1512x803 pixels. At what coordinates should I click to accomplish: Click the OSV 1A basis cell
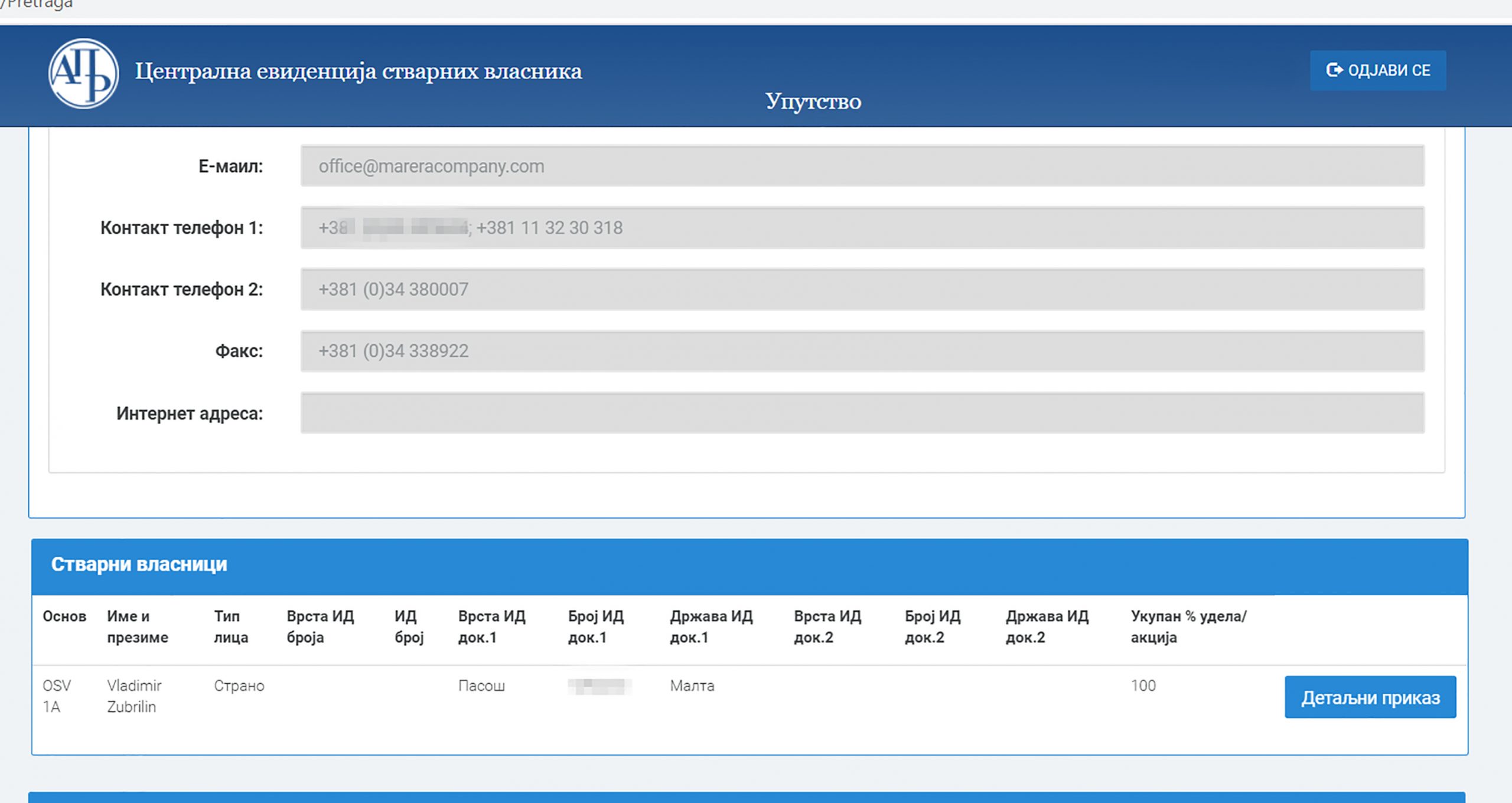click(56, 696)
